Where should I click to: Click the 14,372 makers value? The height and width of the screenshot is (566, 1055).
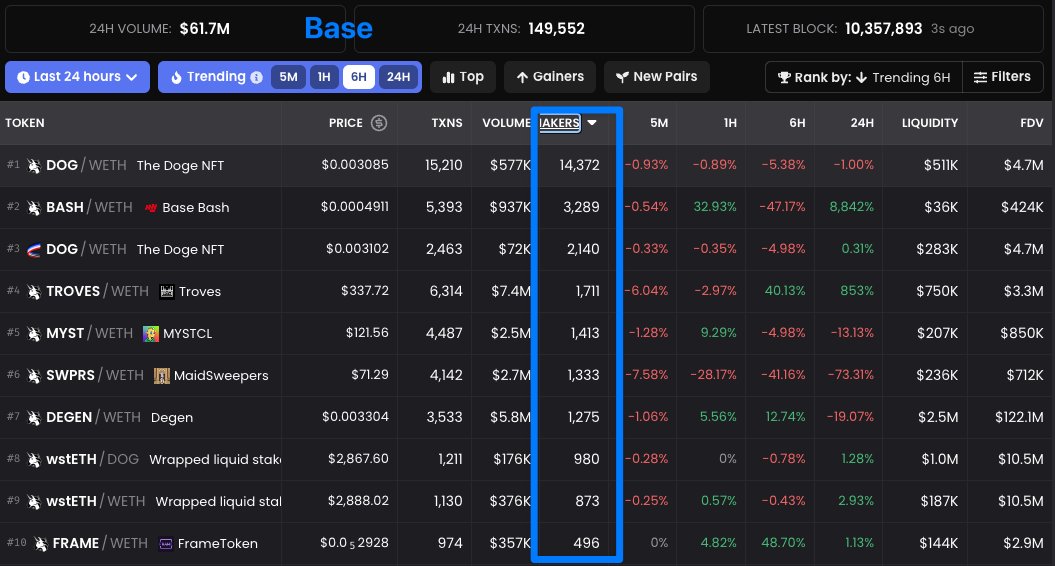(x=579, y=165)
